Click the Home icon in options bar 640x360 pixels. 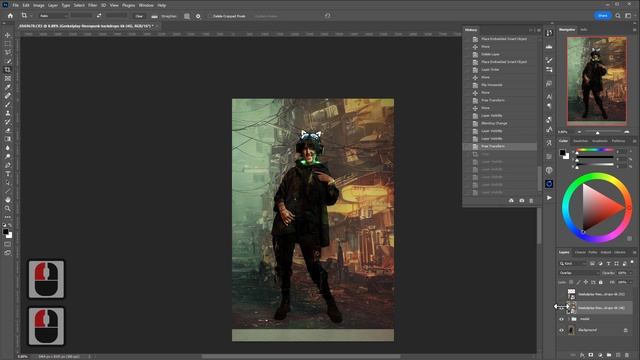[x=10, y=16]
